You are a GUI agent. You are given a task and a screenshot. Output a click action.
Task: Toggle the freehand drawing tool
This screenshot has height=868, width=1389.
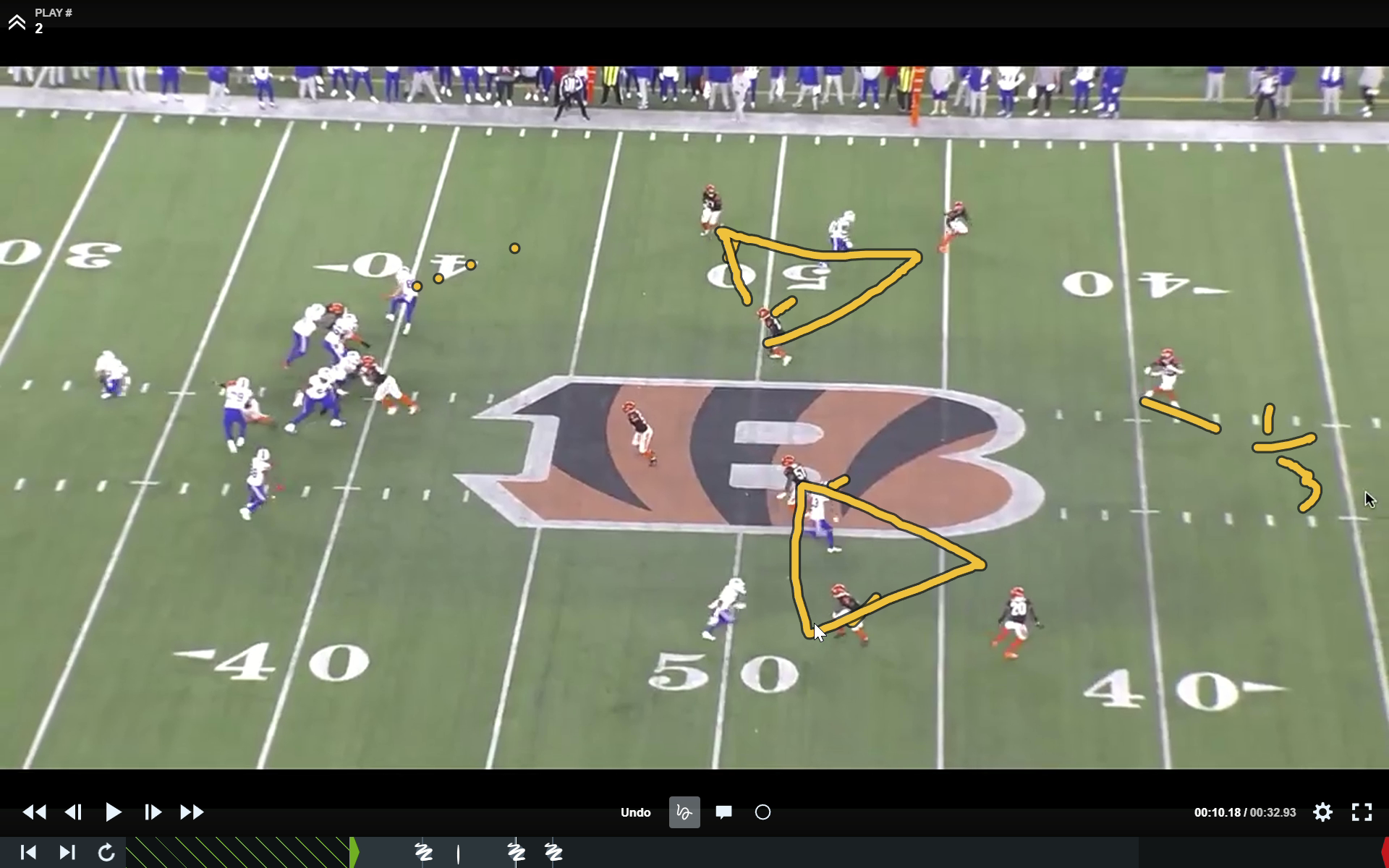pos(684,812)
